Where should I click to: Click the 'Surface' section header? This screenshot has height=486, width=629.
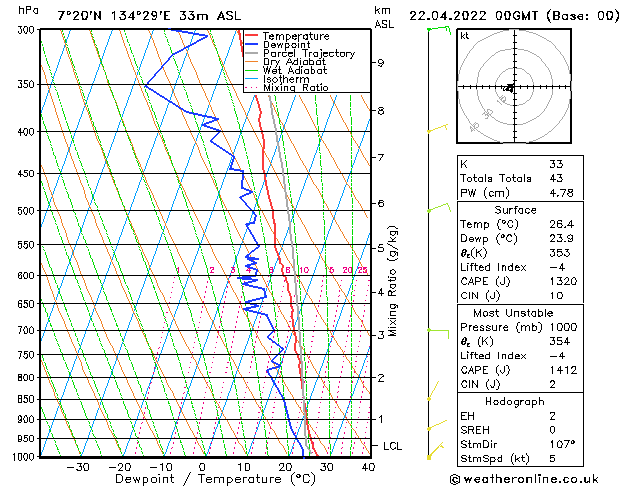click(x=515, y=210)
